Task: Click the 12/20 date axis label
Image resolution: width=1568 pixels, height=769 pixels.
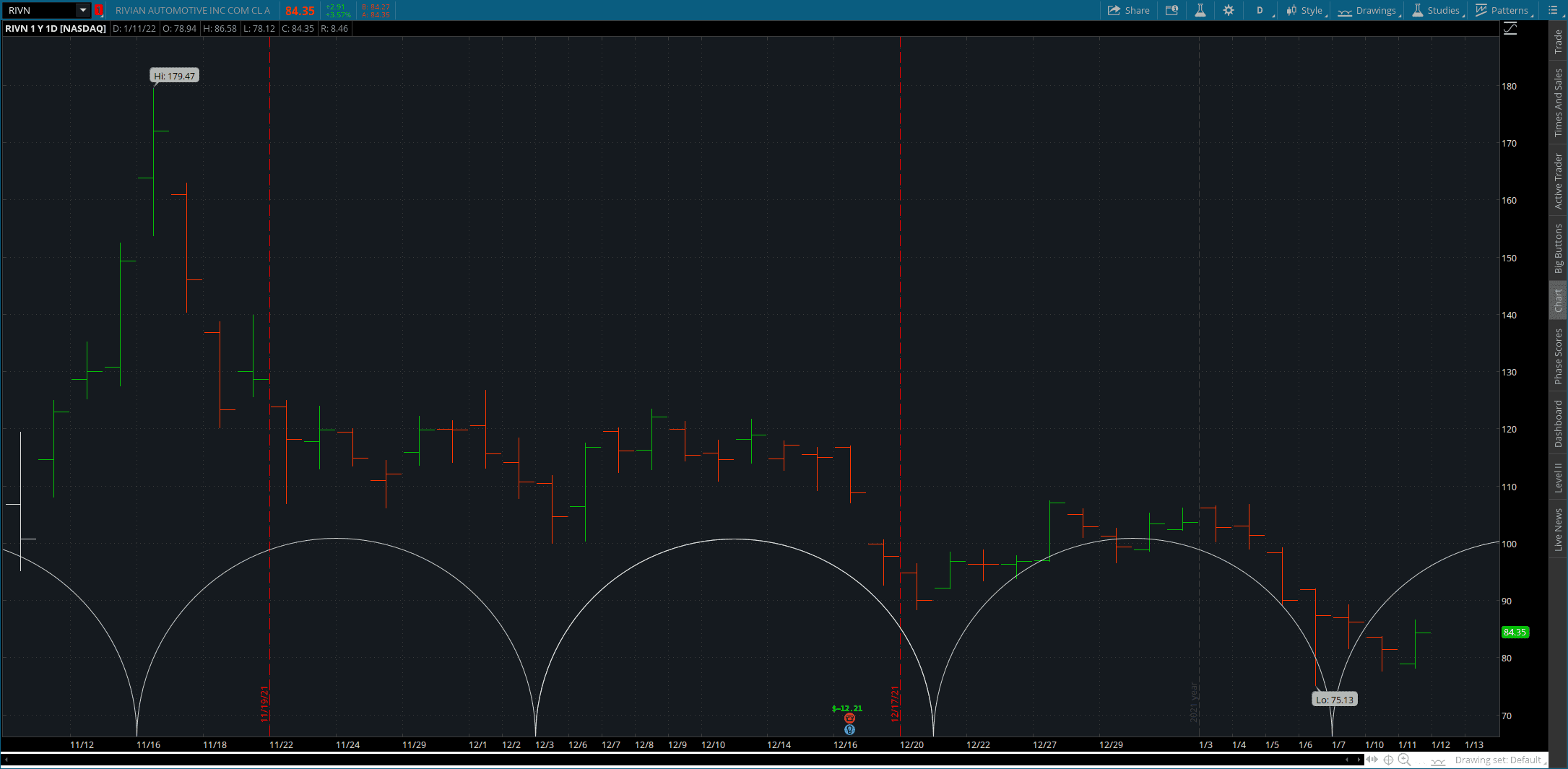Action: [x=911, y=744]
